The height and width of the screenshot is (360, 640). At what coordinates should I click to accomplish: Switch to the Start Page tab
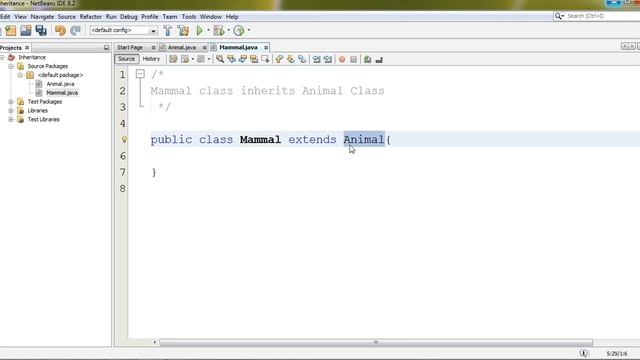point(130,47)
